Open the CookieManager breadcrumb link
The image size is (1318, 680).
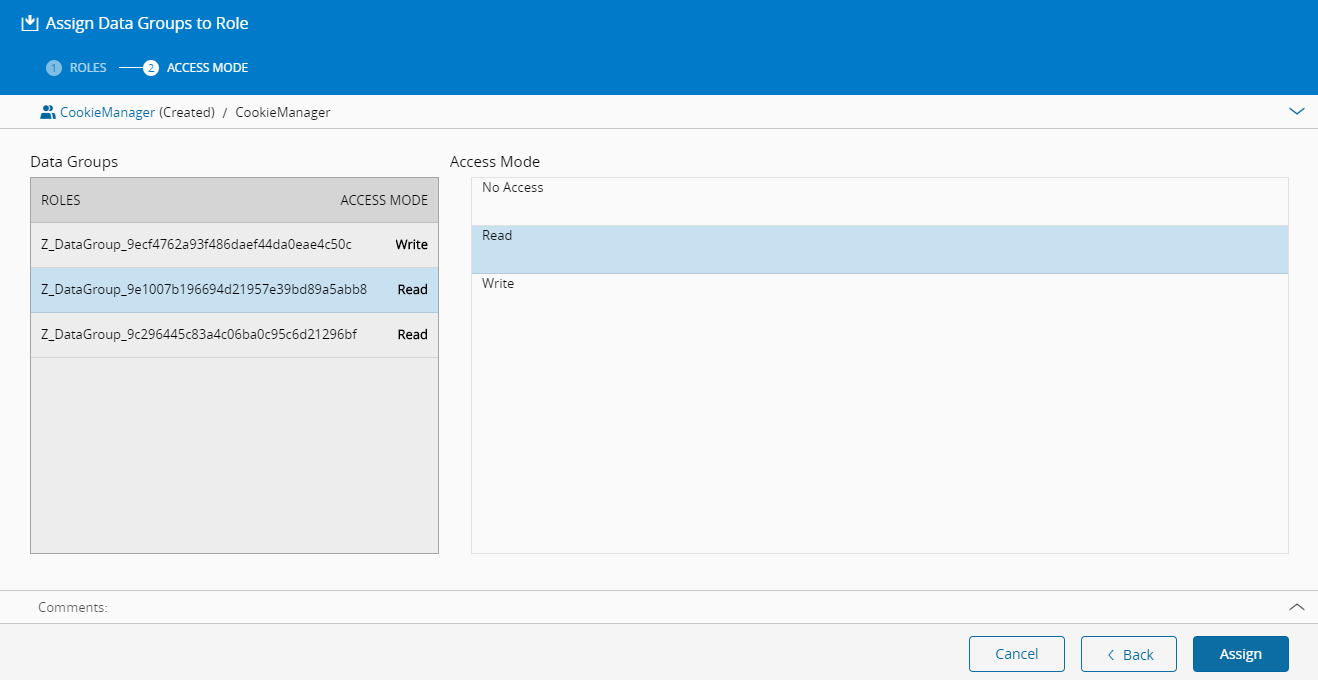pyautogui.click(x=107, y=112)
